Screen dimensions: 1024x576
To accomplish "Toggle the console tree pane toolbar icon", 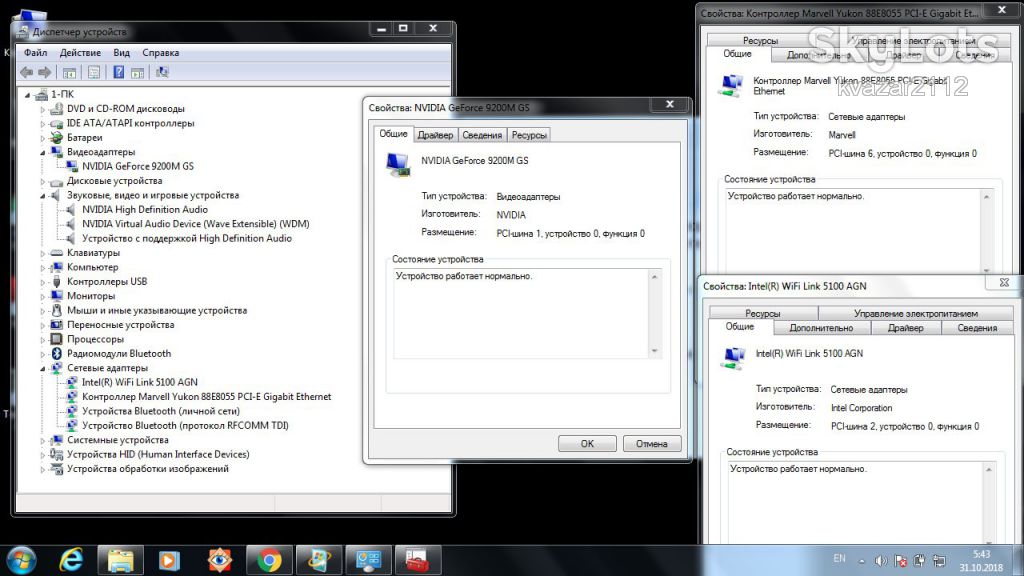I will point(69,72).
